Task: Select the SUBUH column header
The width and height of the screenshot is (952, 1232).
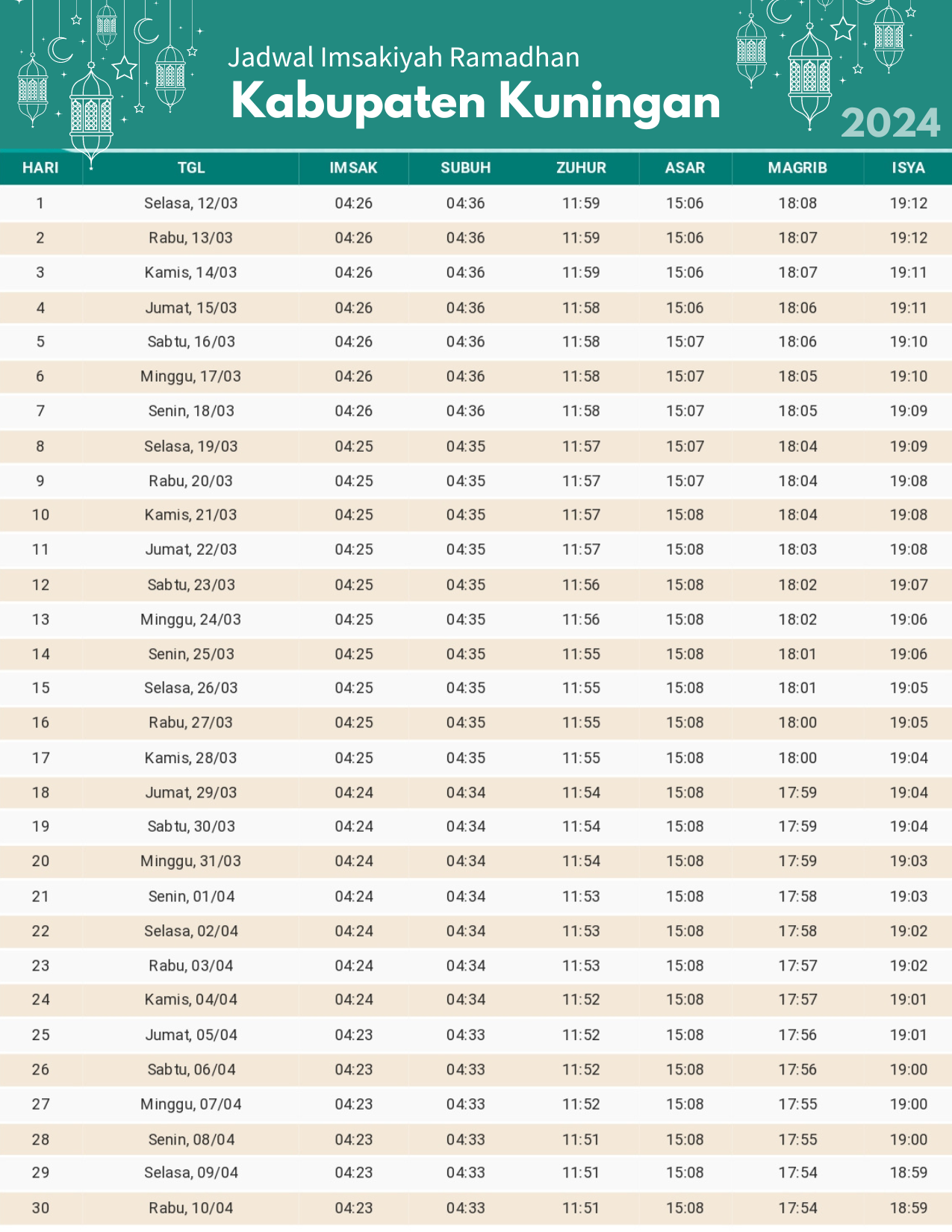Action: pos(466,167)
